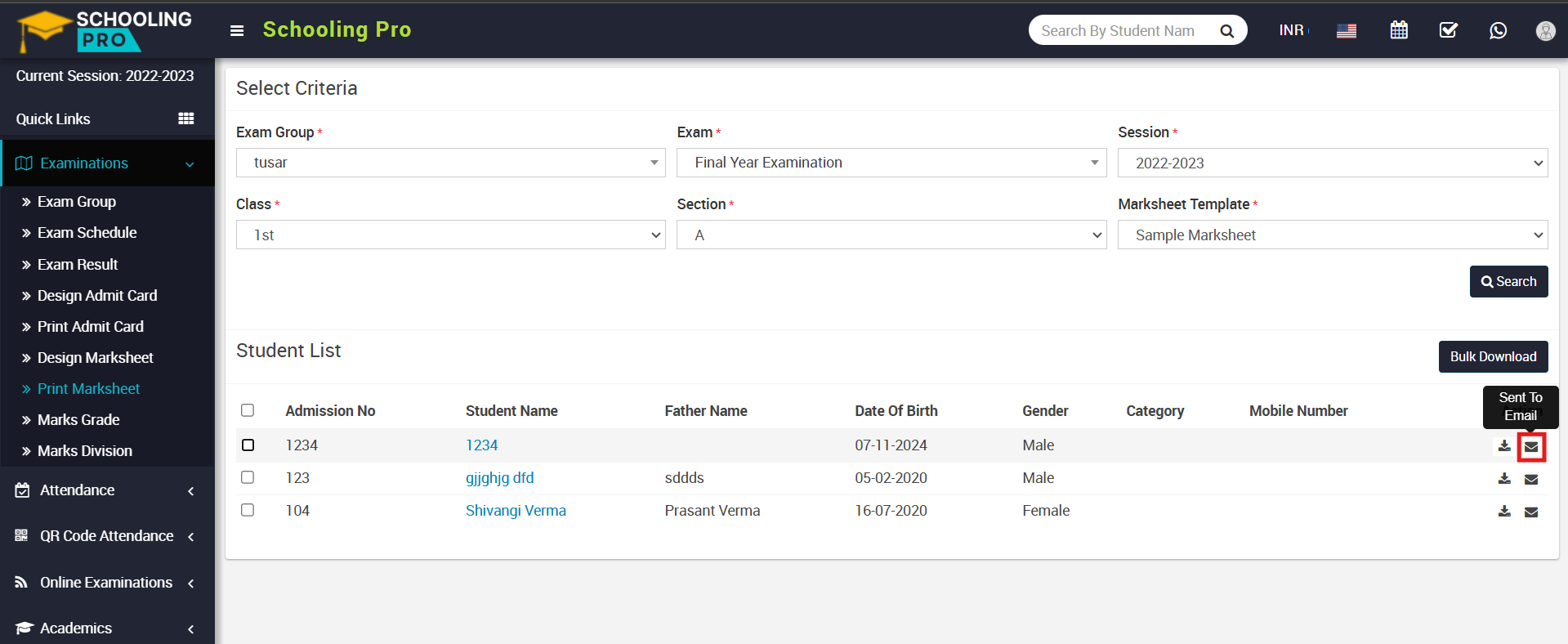Open the Exam dropdown showing Final Year Examination
This screenshot has height=644, width=1568.
(x=891, y=163)
